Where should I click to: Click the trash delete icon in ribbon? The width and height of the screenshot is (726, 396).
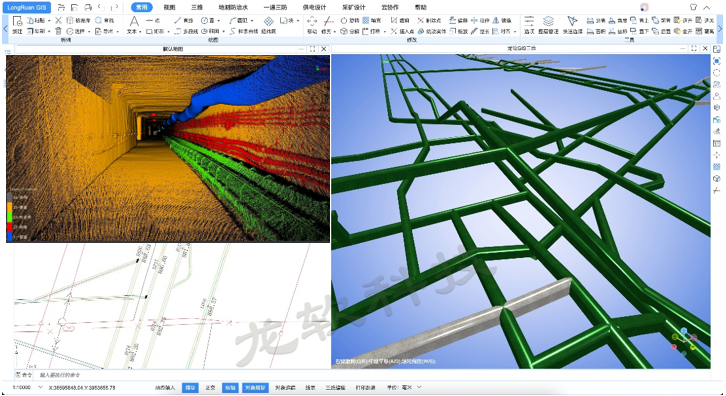click(58, 31)
